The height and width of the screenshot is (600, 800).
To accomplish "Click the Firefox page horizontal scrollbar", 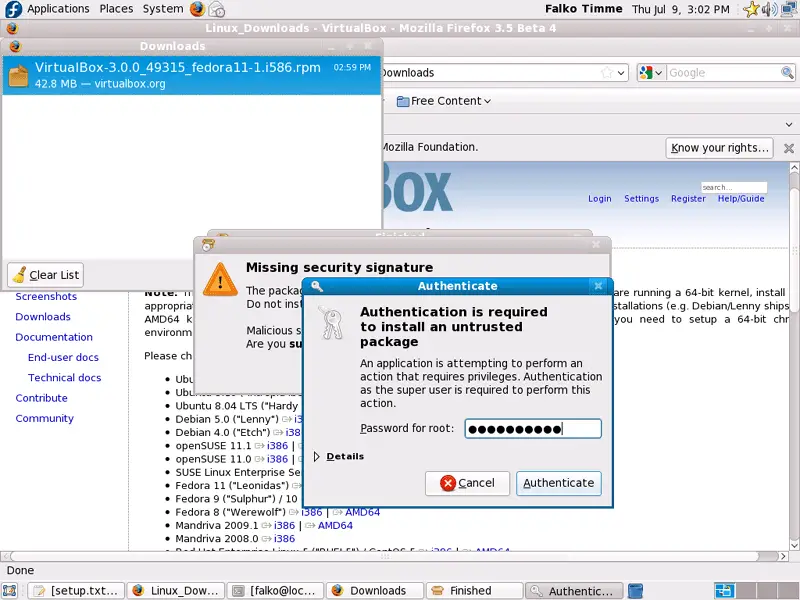I will click(x=394, y=556).
